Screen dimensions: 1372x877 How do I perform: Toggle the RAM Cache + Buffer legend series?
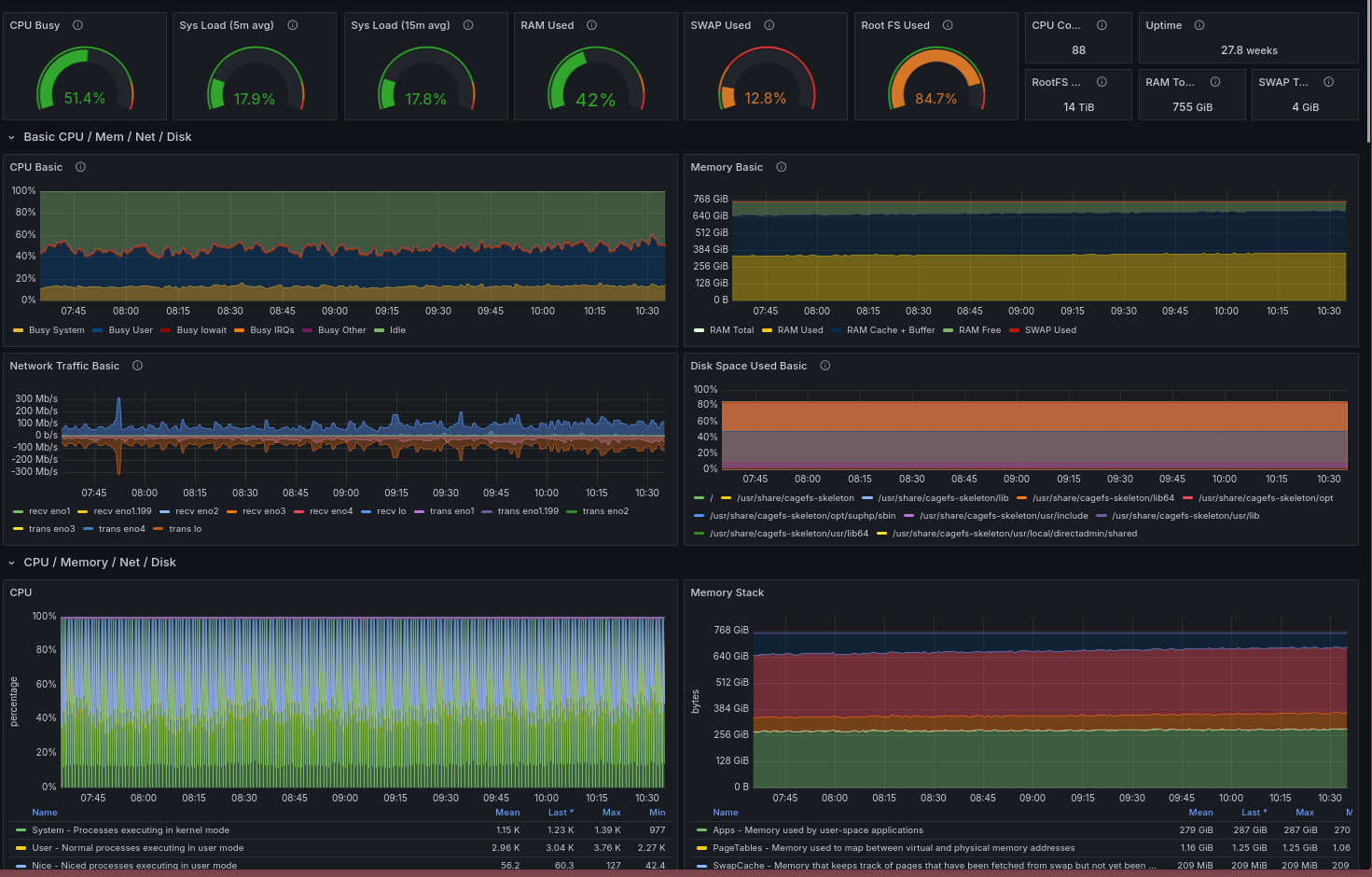pos(890,330)
